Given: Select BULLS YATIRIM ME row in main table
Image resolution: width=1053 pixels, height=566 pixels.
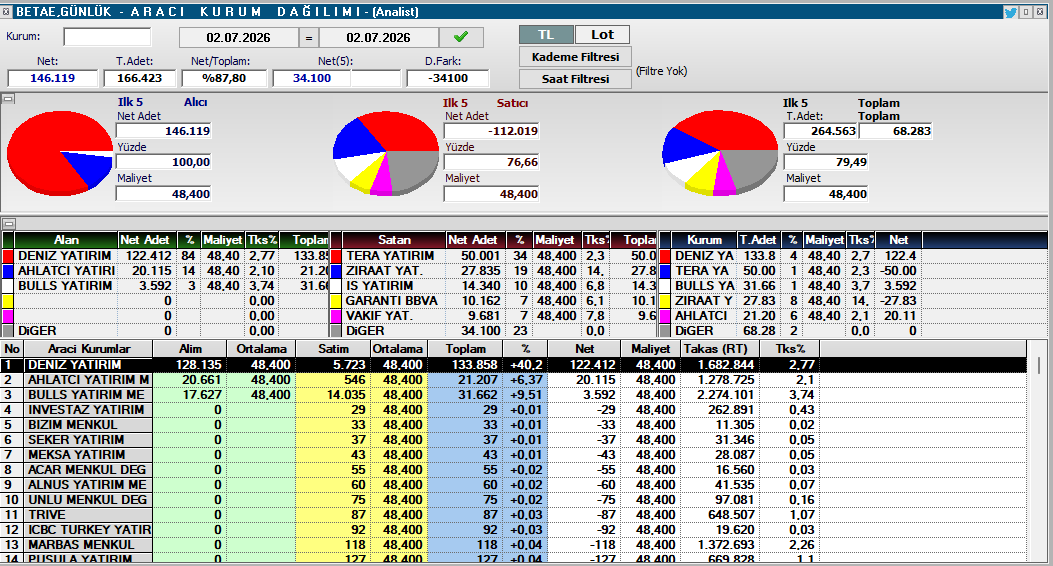Looking at the screenshot, I should (x=514, y=395).
